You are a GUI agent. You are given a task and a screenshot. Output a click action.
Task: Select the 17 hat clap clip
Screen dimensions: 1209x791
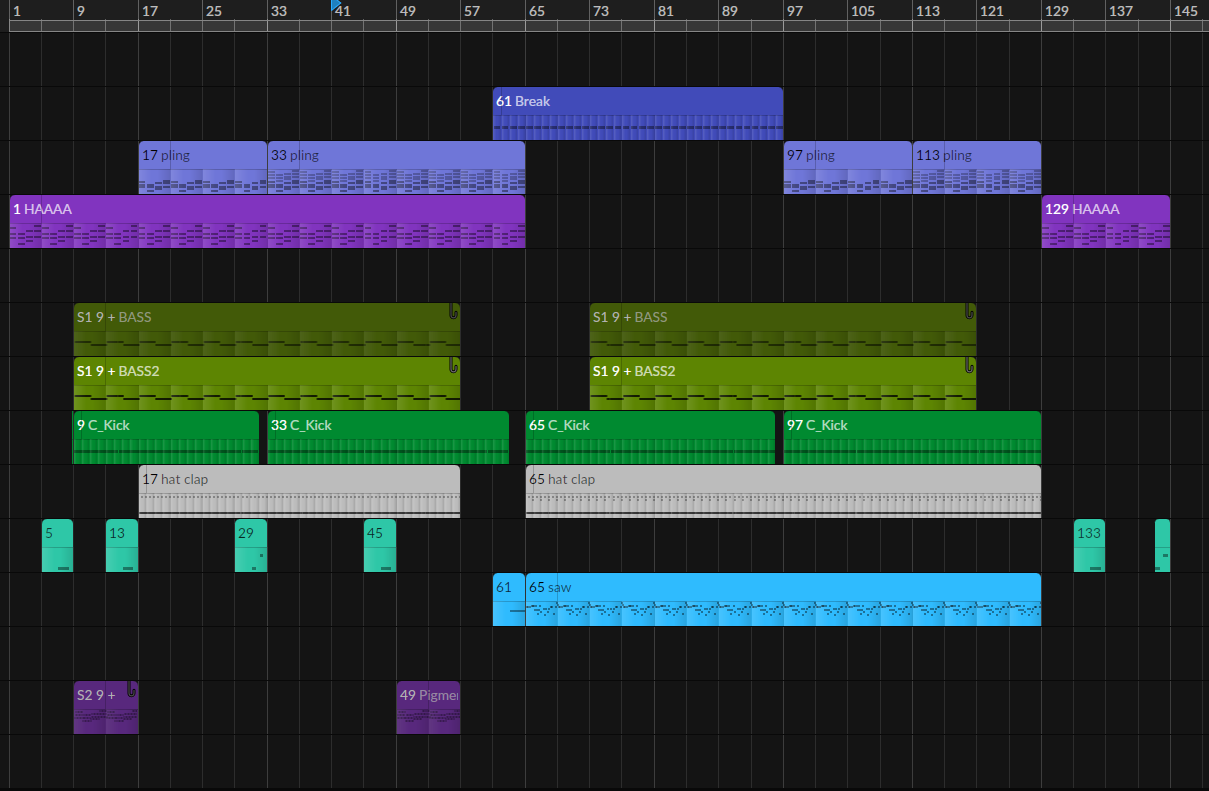[x=299, y=491]
